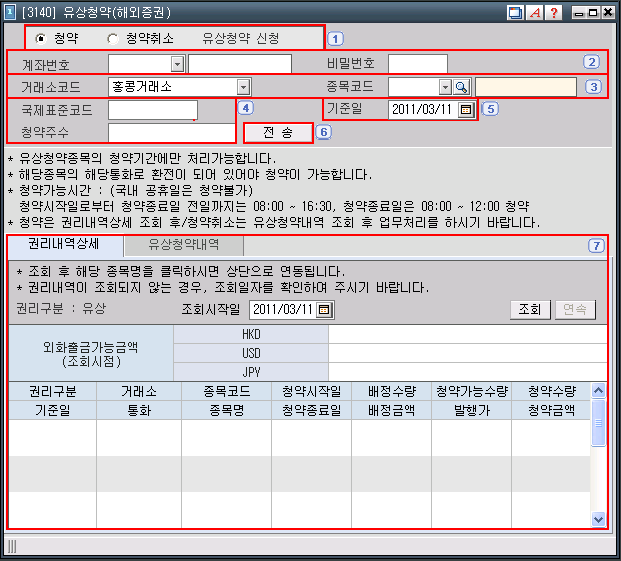621x561 pixels.
Task: Click the 기준일 date field
Action: (423, 109)
